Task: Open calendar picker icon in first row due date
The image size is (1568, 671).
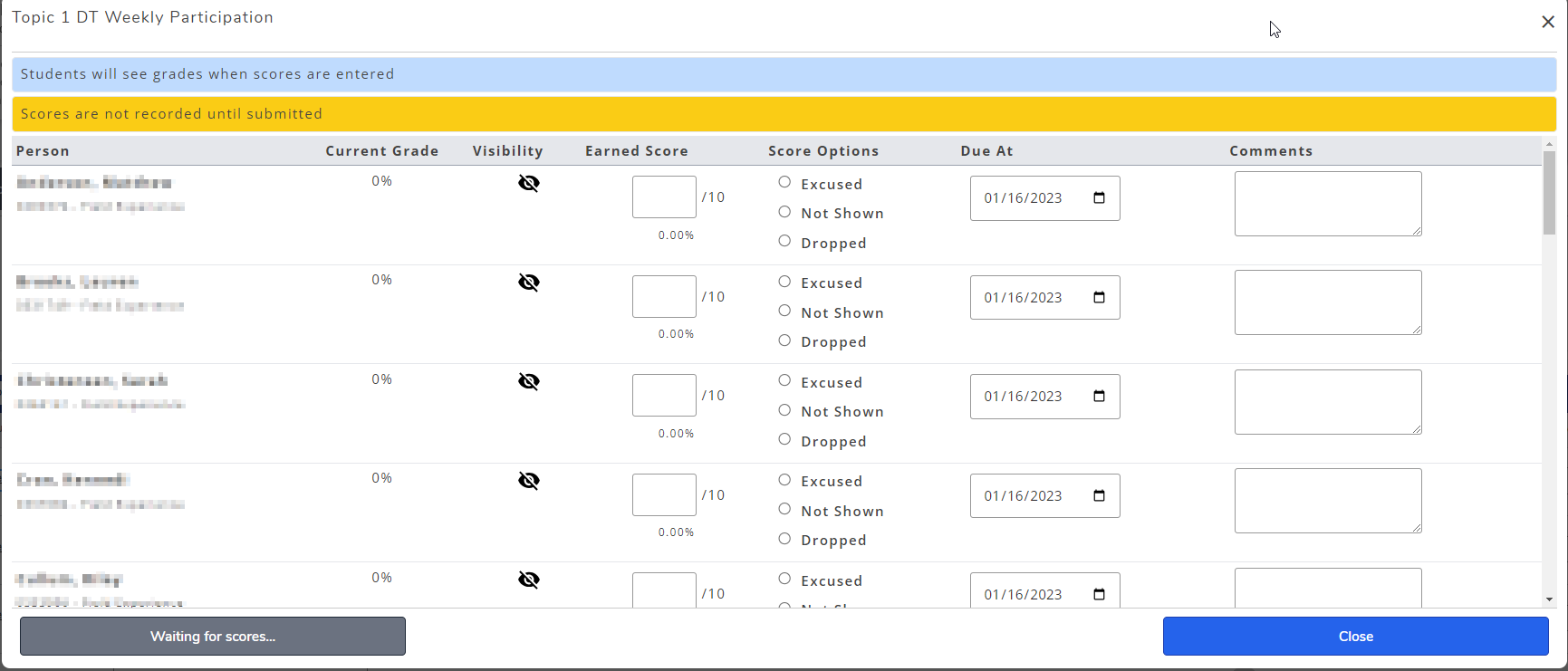Action: pos(1099,198)
